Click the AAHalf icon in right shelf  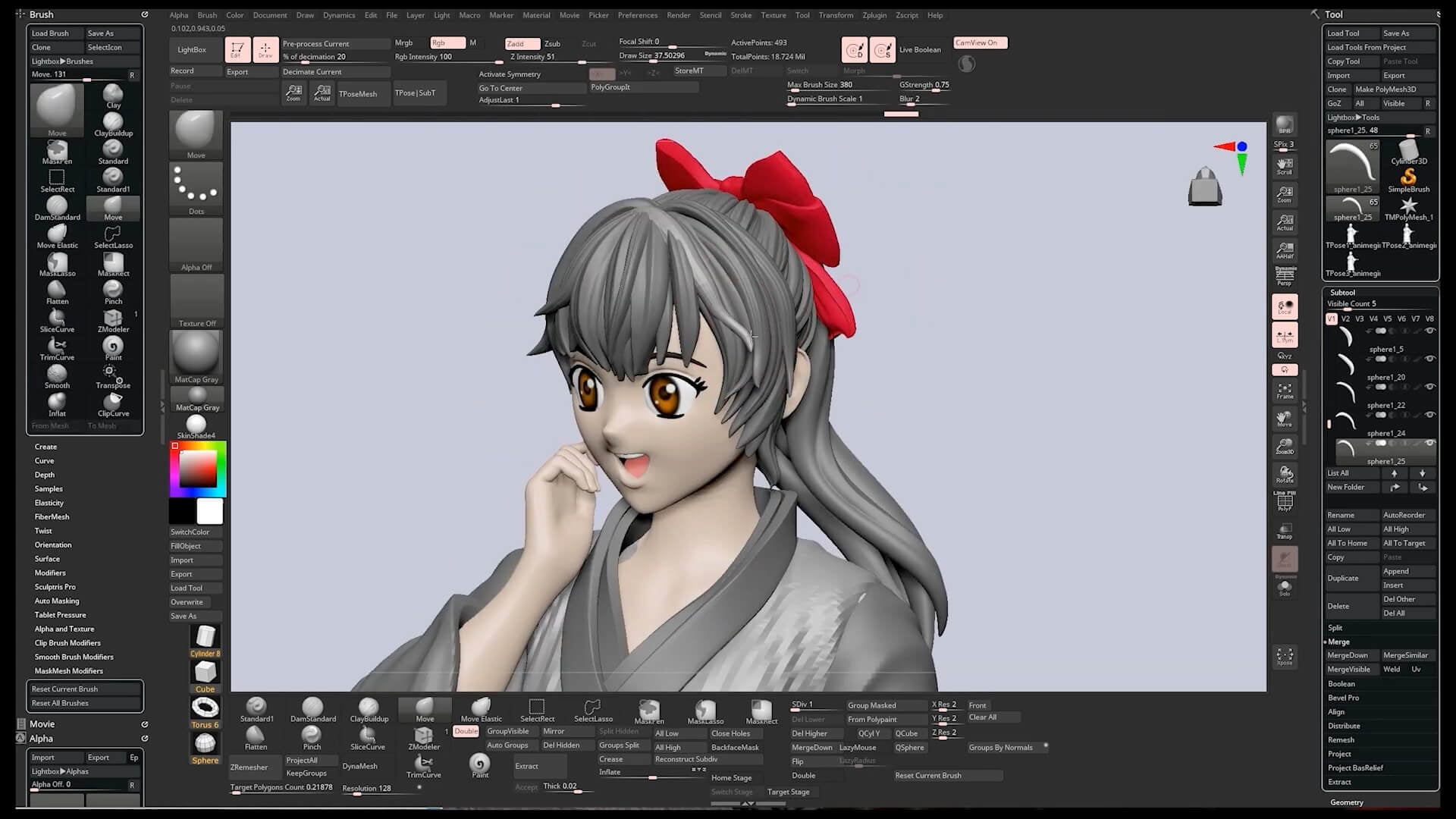[x=1285, y=250]
